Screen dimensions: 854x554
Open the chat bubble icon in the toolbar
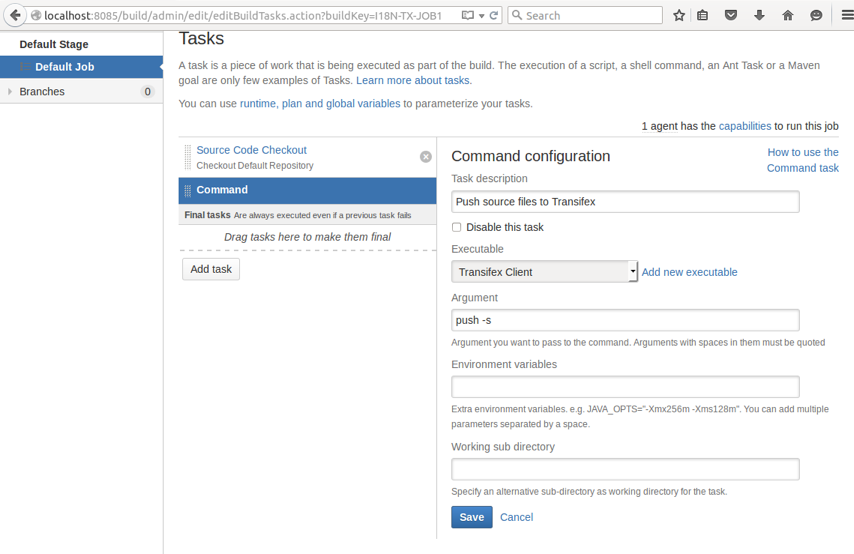pos(816,15)
